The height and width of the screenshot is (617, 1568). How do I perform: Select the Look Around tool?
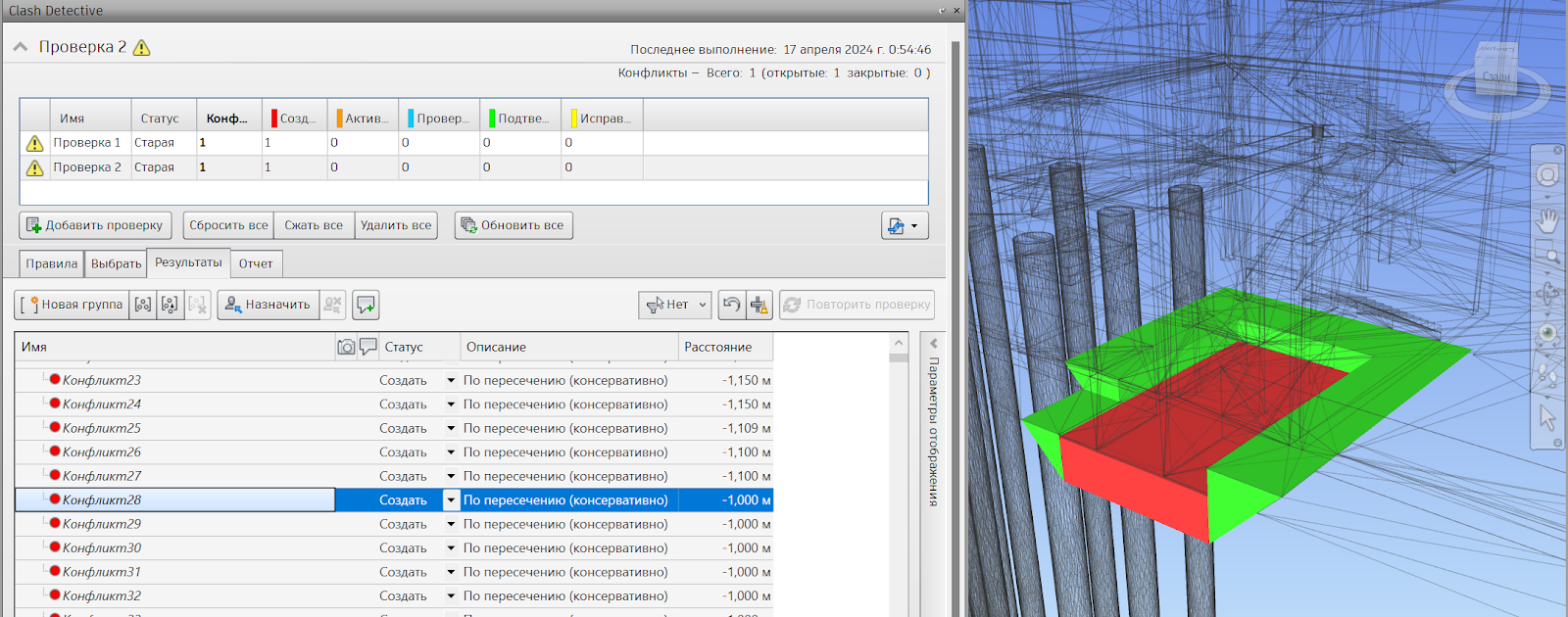point(1547,334)
